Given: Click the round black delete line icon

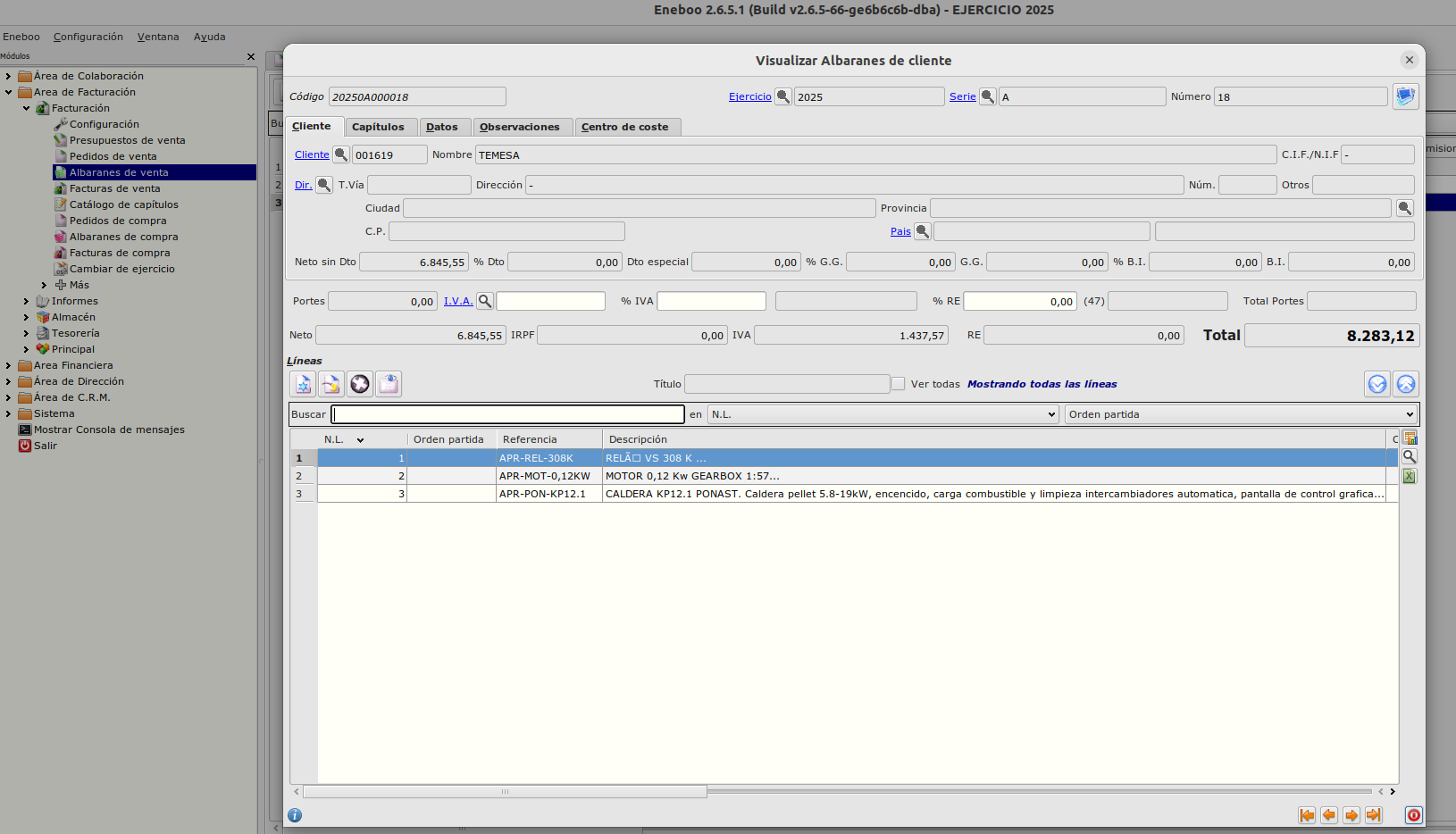Looking at the screenshot, I should (360, 384).
